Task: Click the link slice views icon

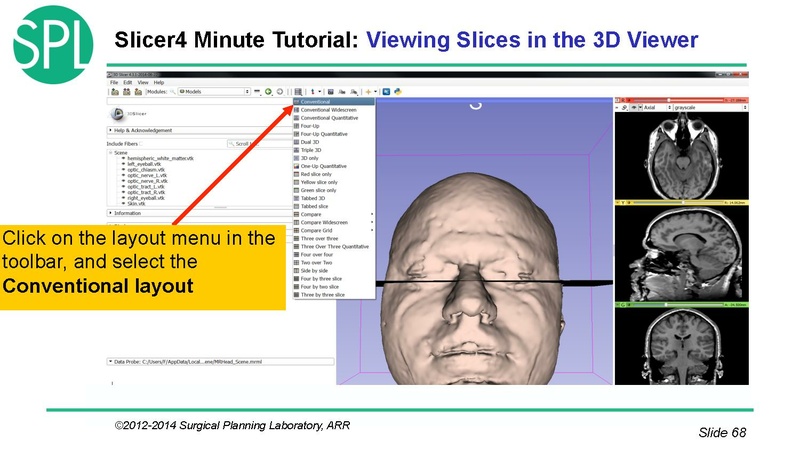Action: click(624, 108)
